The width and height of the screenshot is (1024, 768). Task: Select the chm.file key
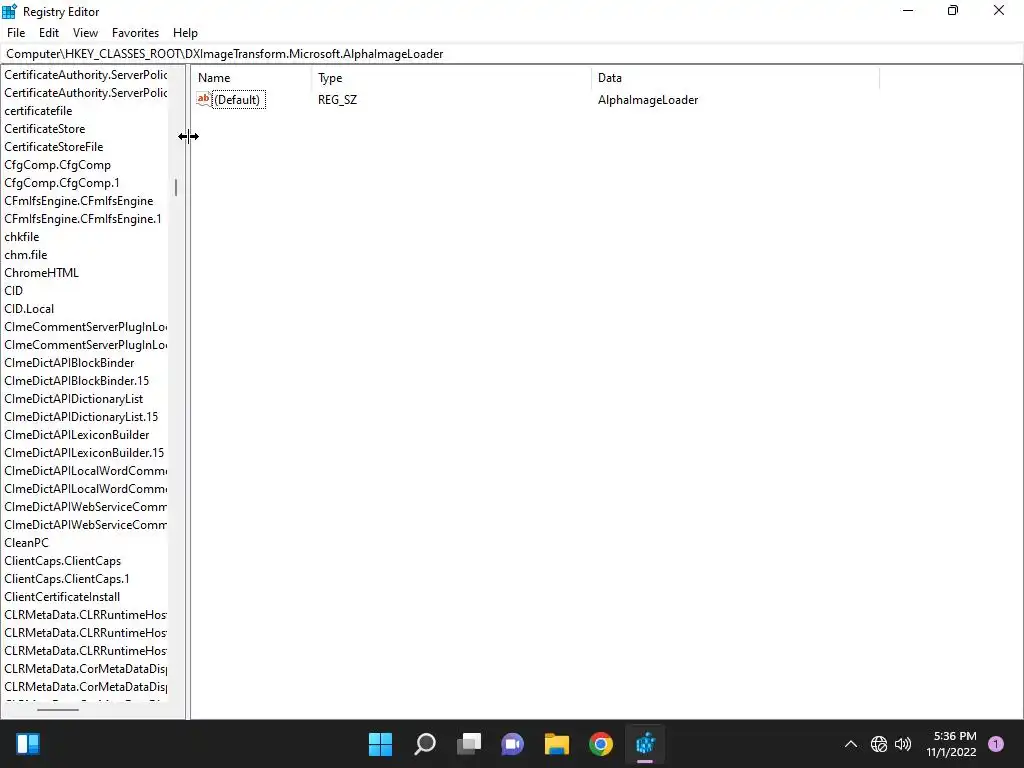tap(25, 255)
